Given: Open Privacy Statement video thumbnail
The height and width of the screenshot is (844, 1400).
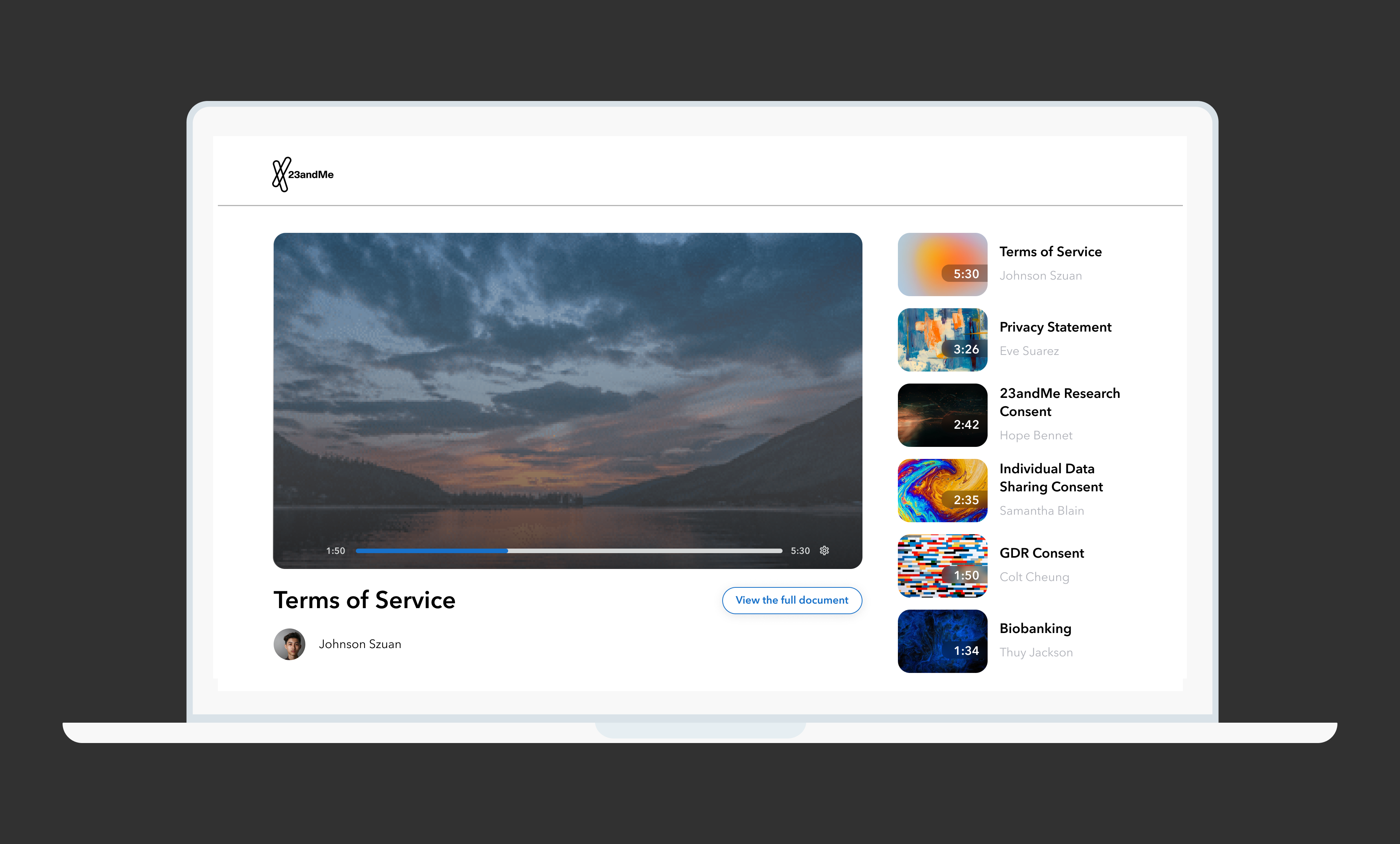Looking at the screenshot, I should pos(942,339).
